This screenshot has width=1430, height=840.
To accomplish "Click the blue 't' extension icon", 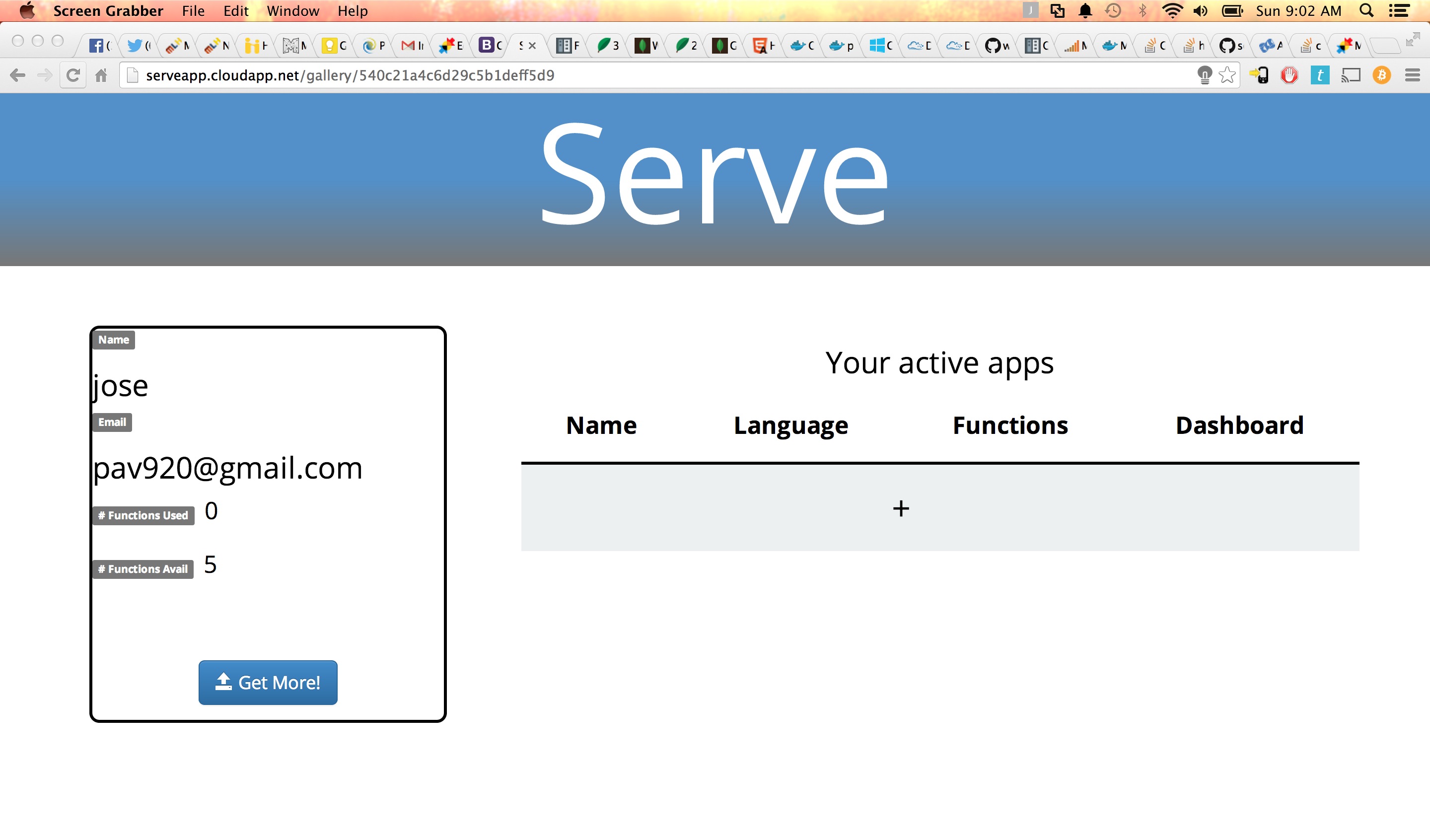I will [x=1320, y=75].
